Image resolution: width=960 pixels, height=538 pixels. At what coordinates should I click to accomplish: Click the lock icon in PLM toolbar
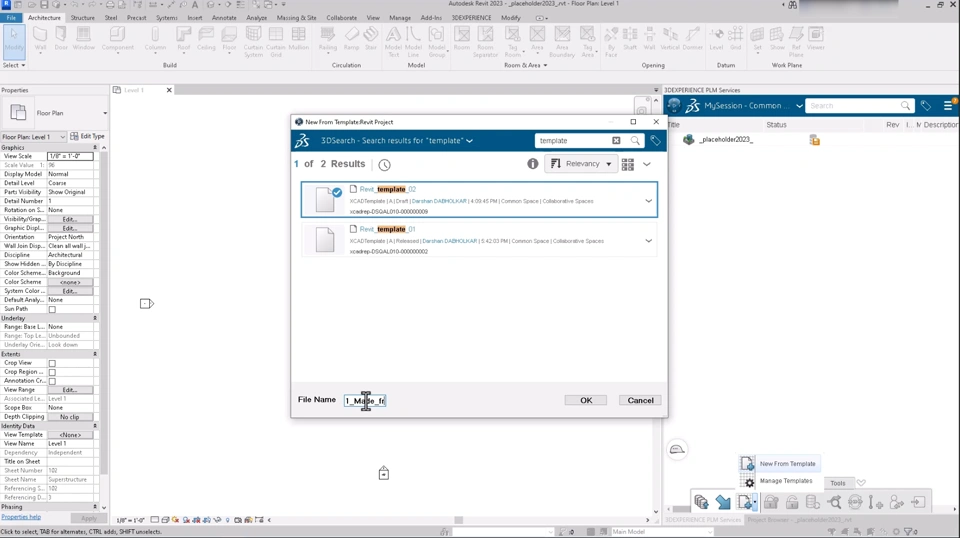(771, 502)
